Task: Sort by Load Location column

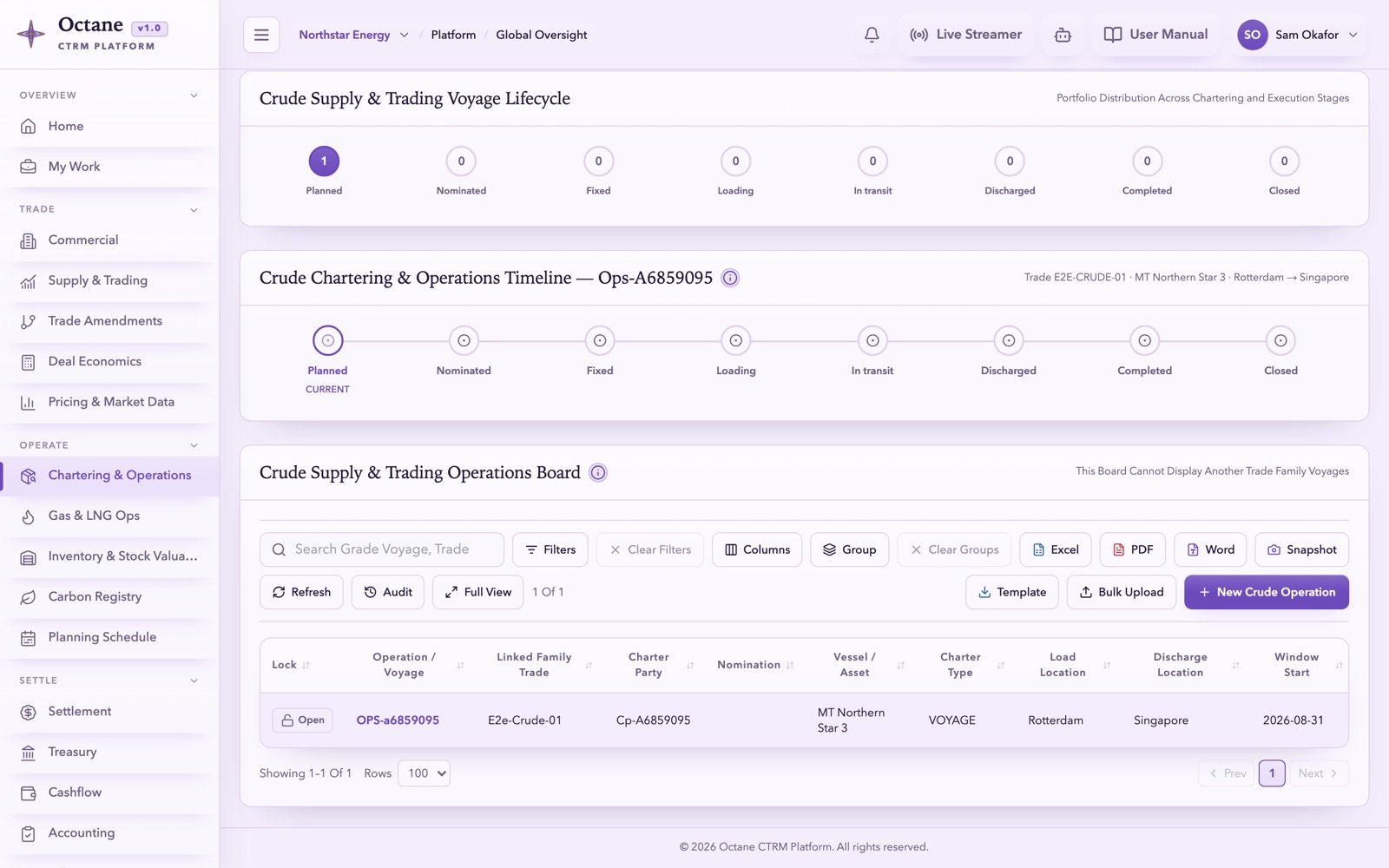Action: click(1107, 665)
